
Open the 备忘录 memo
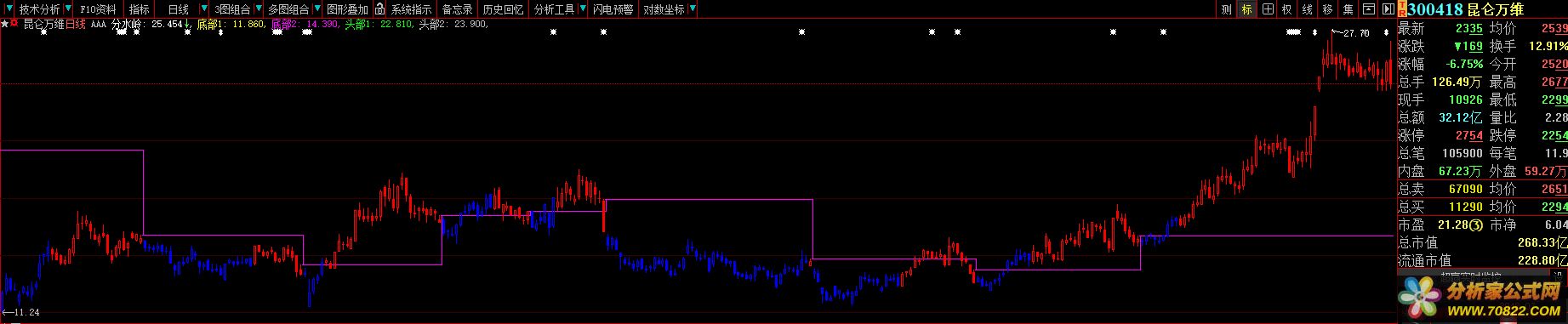pyautogui.click(x=458, y=9)
